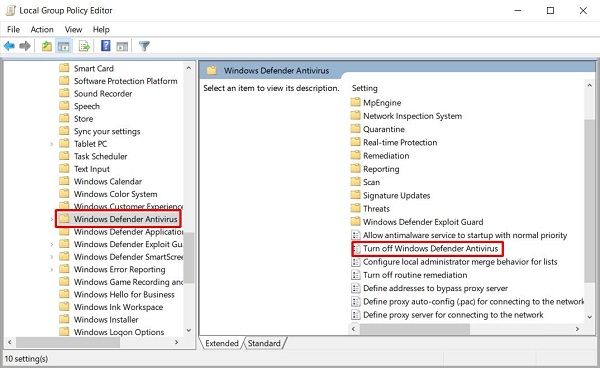The image size is (600, 368).
Task: Switch to the Standard tab
Action: [x=264, y=343]
